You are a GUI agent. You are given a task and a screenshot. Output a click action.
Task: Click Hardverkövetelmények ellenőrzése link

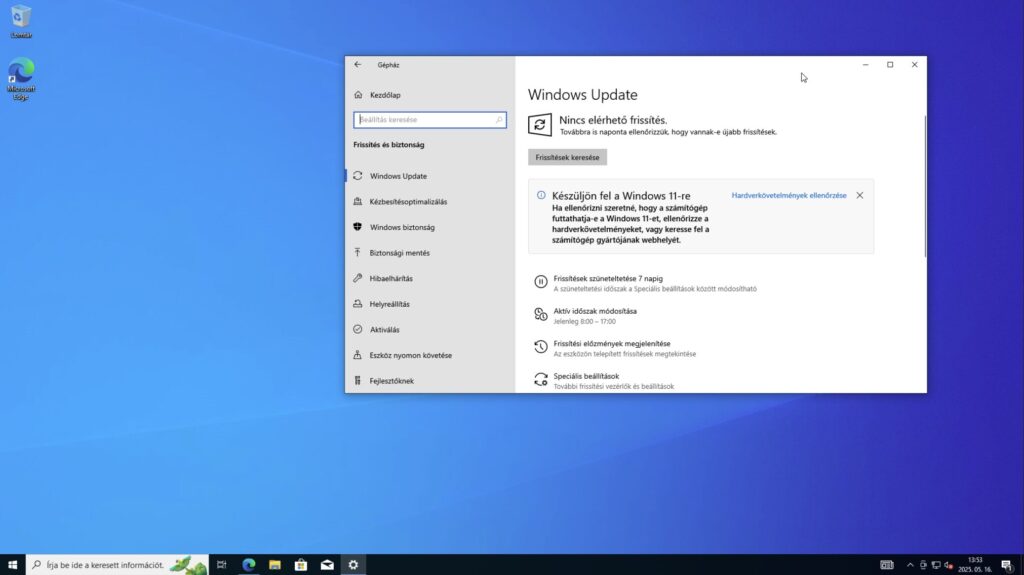(788, 195)
